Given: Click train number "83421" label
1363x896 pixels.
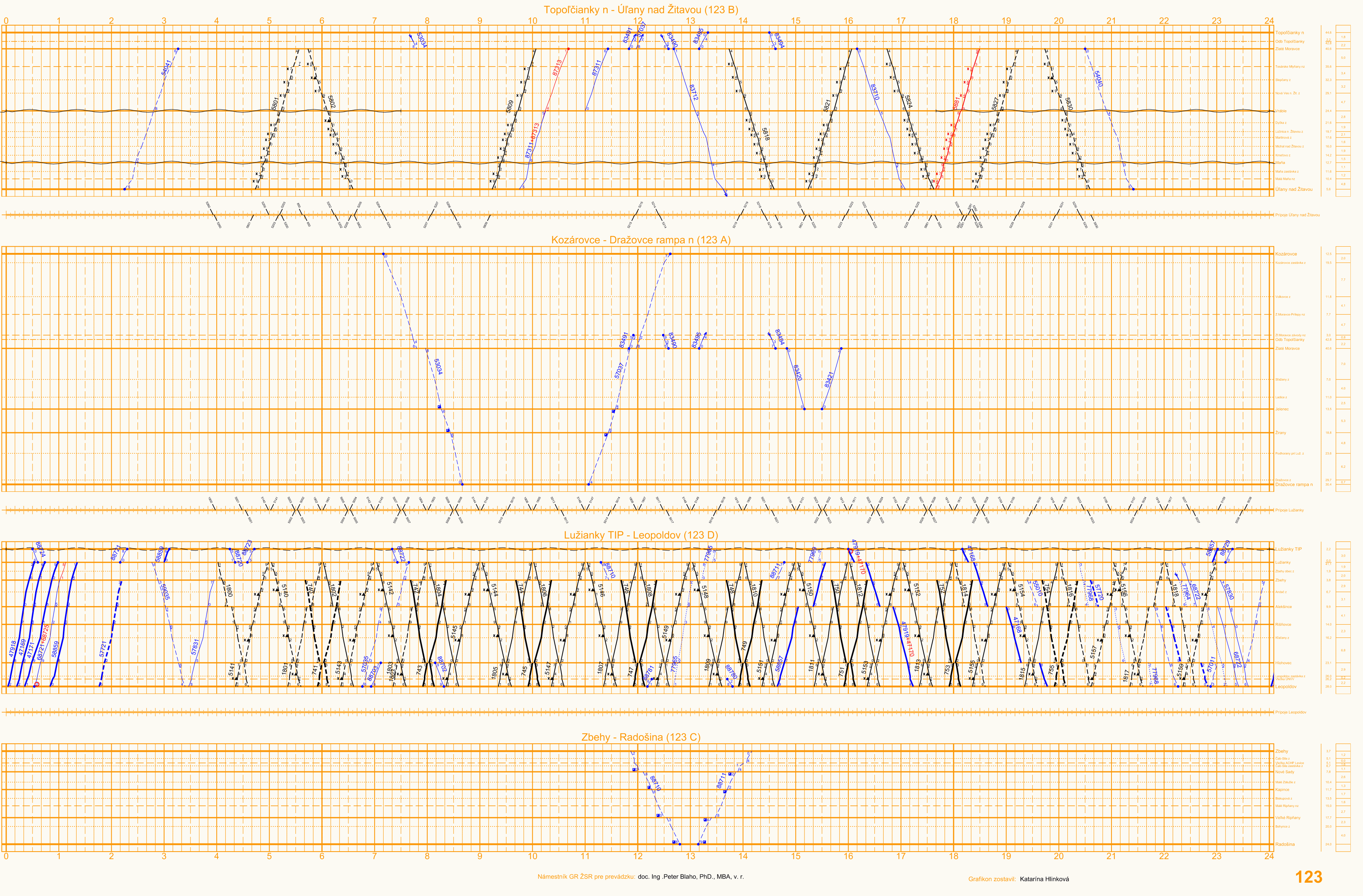Looking at the screenshot, I should 829,379.
